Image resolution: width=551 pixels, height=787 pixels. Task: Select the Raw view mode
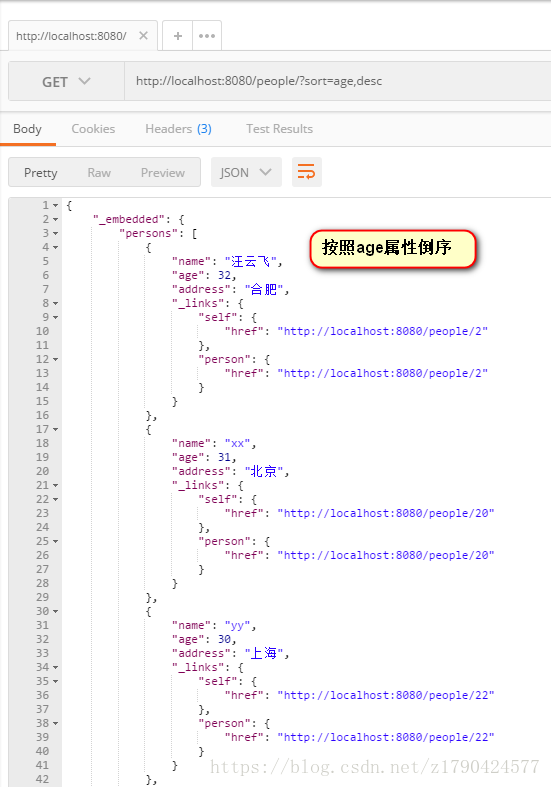pos(99,173)
